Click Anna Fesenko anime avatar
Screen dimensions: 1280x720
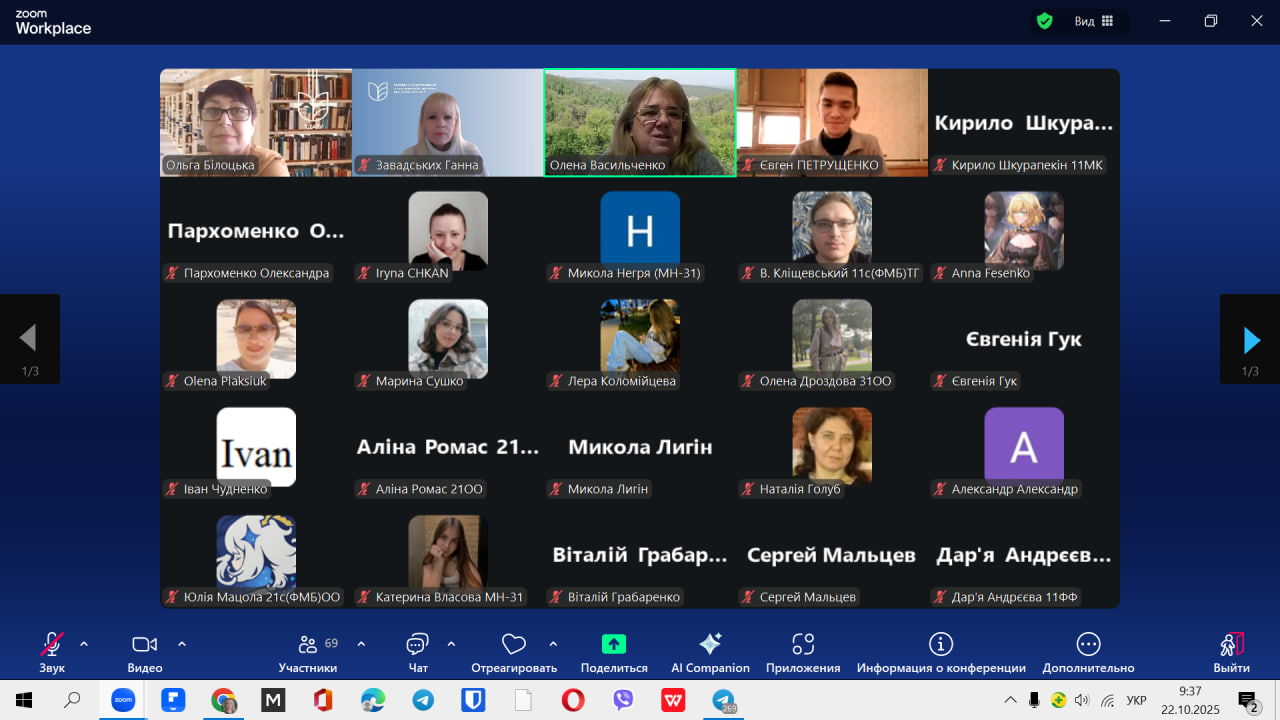click(1024, 231)
